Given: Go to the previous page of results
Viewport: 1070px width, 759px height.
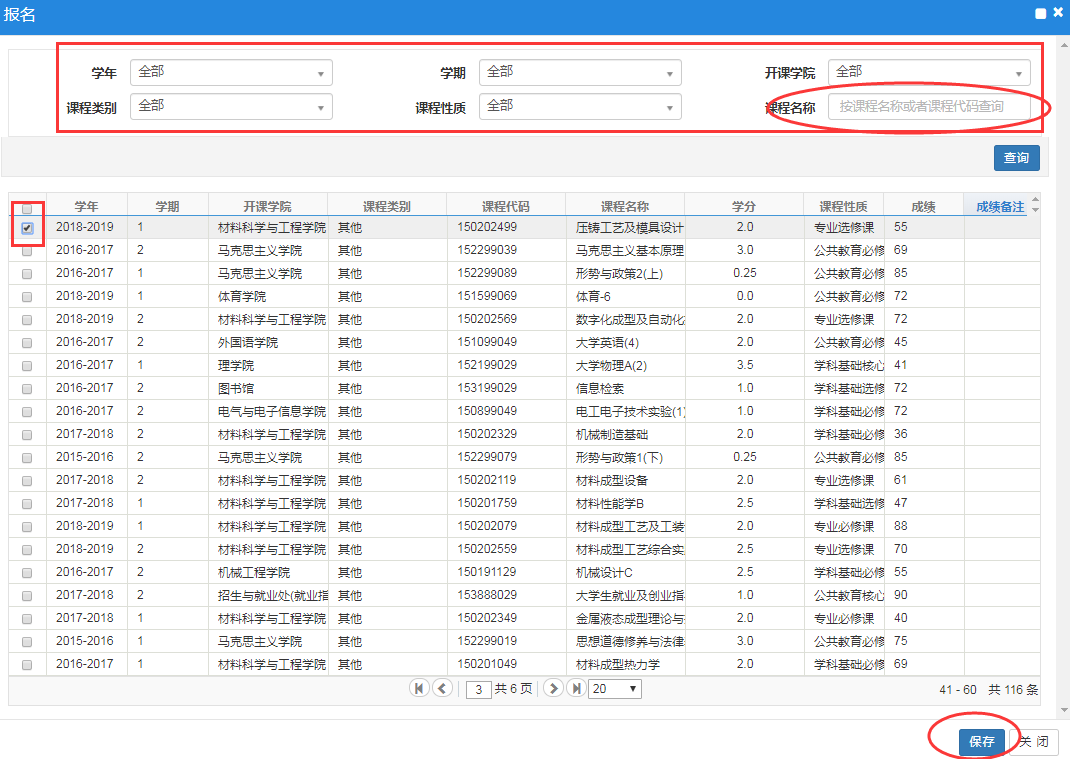Looking at the screenshot, I should coord(442,688).
